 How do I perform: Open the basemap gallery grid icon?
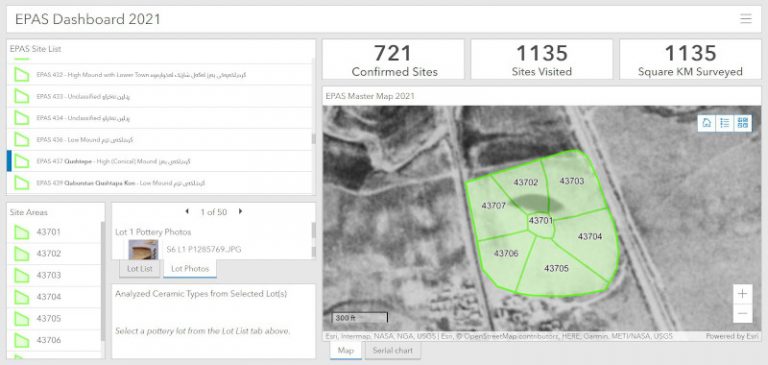743,123
